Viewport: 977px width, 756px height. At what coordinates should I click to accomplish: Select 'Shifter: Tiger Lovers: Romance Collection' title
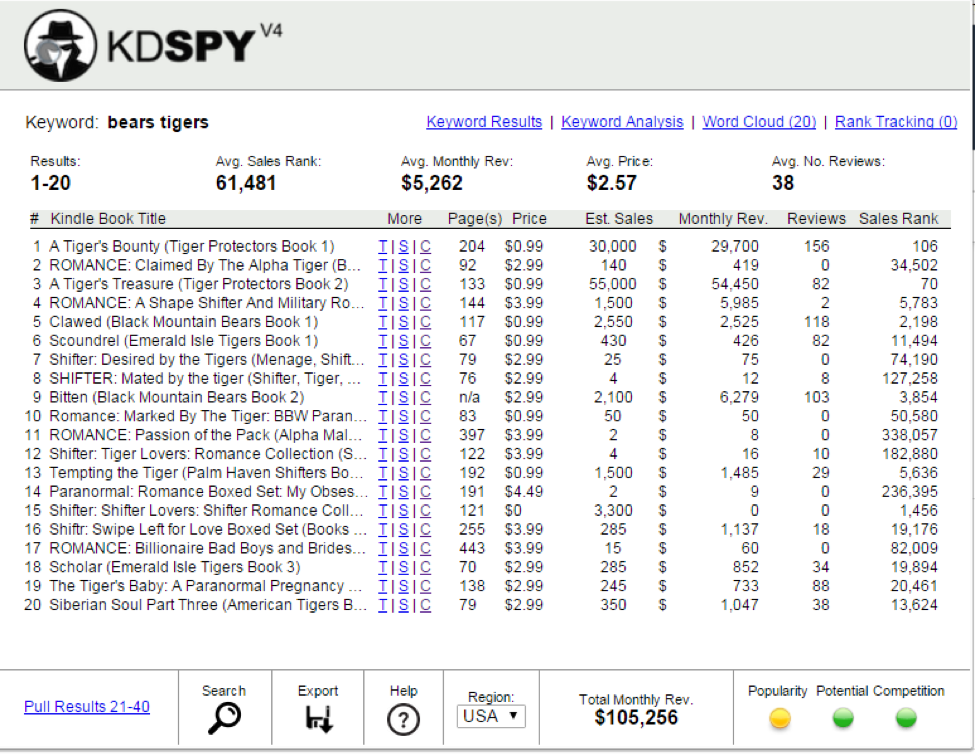click(207, 454)
